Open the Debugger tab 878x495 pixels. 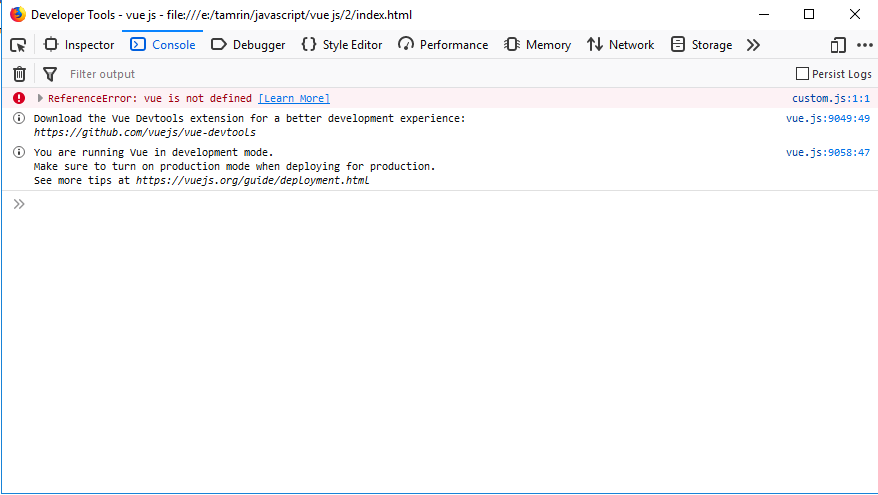click(248, 45)
